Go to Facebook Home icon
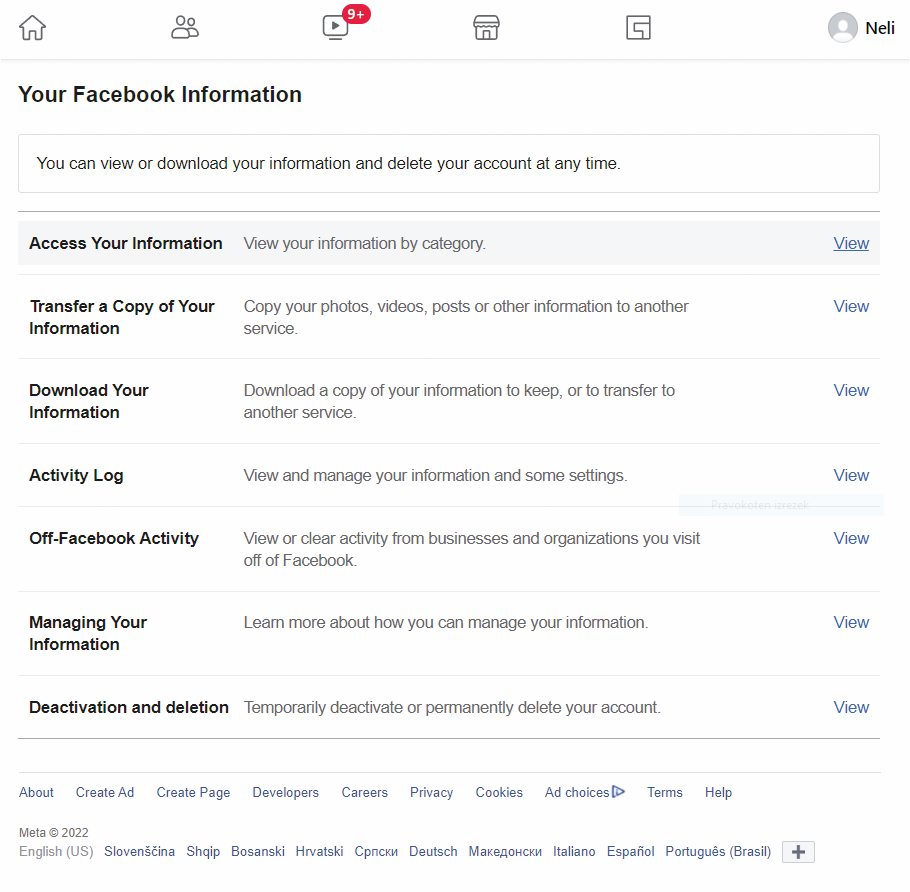The height and width of the screenshot is (892, 910). tap(32, 27)
